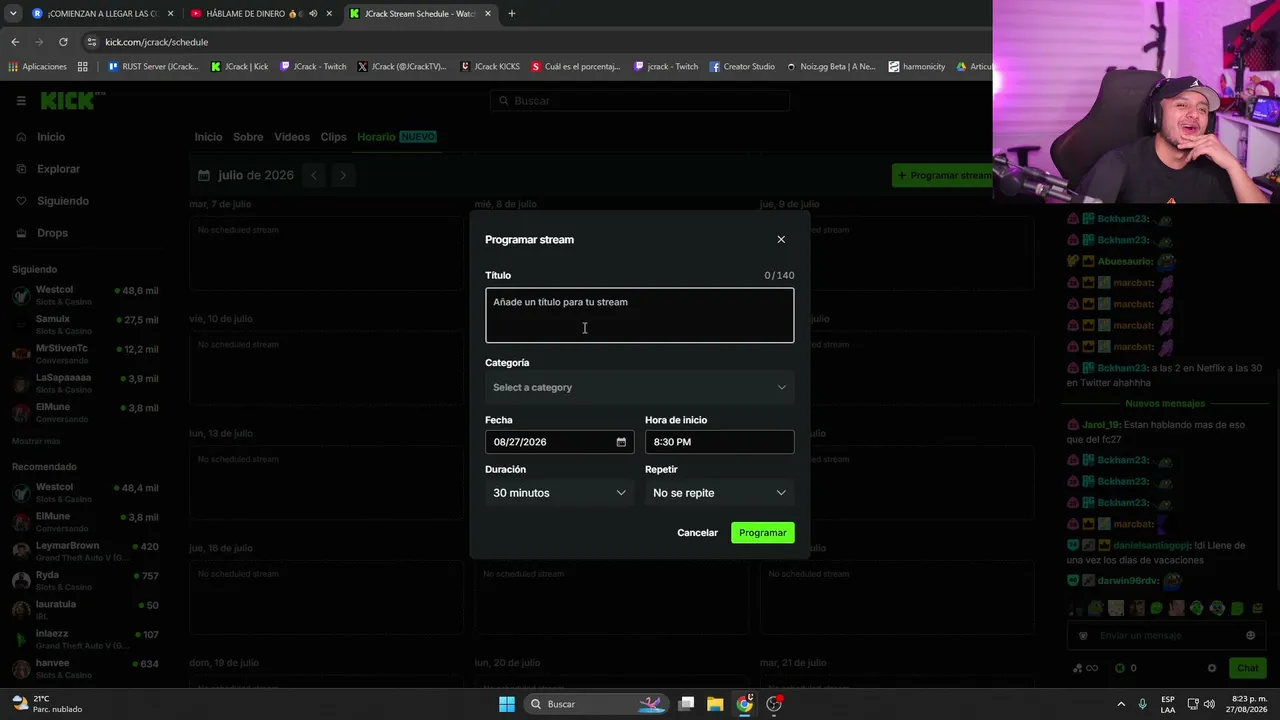1280x720 pixels.
Task: Open LeymarBrown in Recomendado list
Action: coord(85,551)
